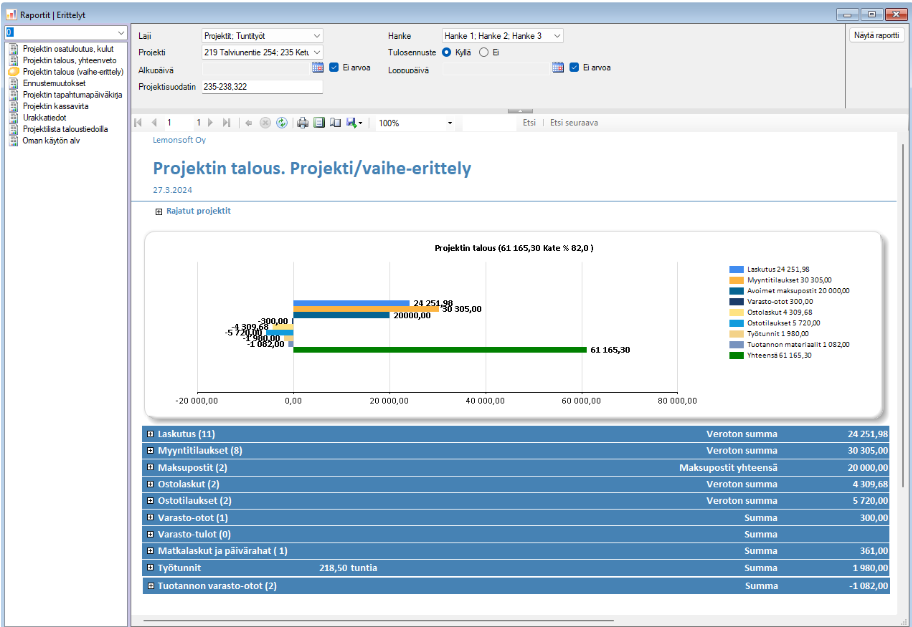Open the Loppupäivä calendar picker
912x627 pixels.
557,68
